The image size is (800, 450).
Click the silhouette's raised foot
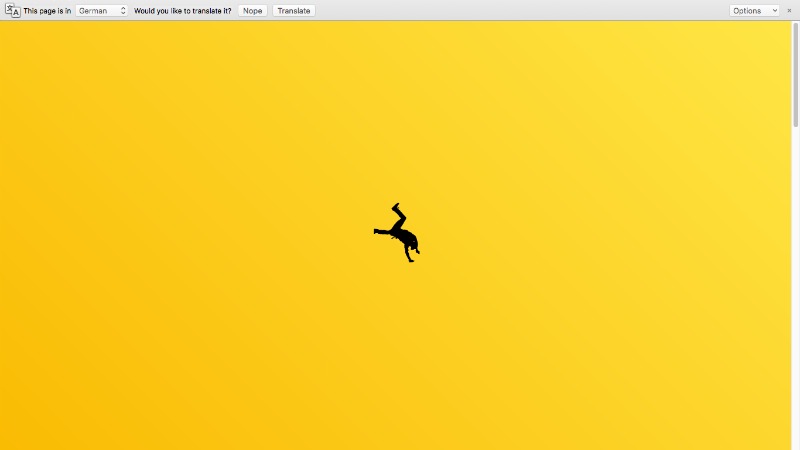tap(396, 207)
